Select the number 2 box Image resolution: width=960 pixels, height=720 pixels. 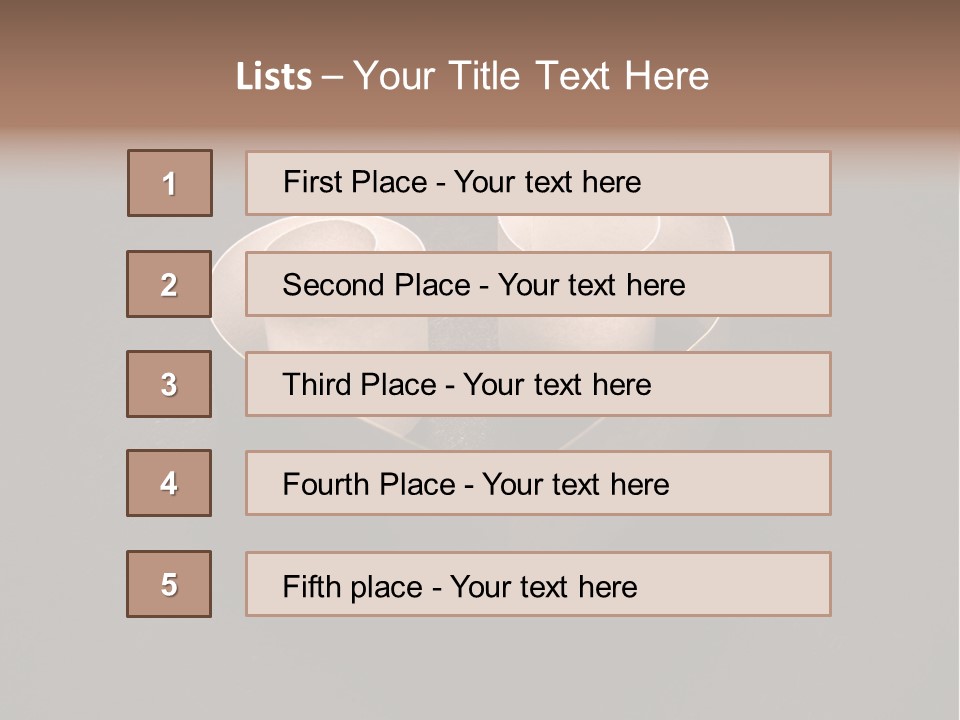[x=169, y=284]
